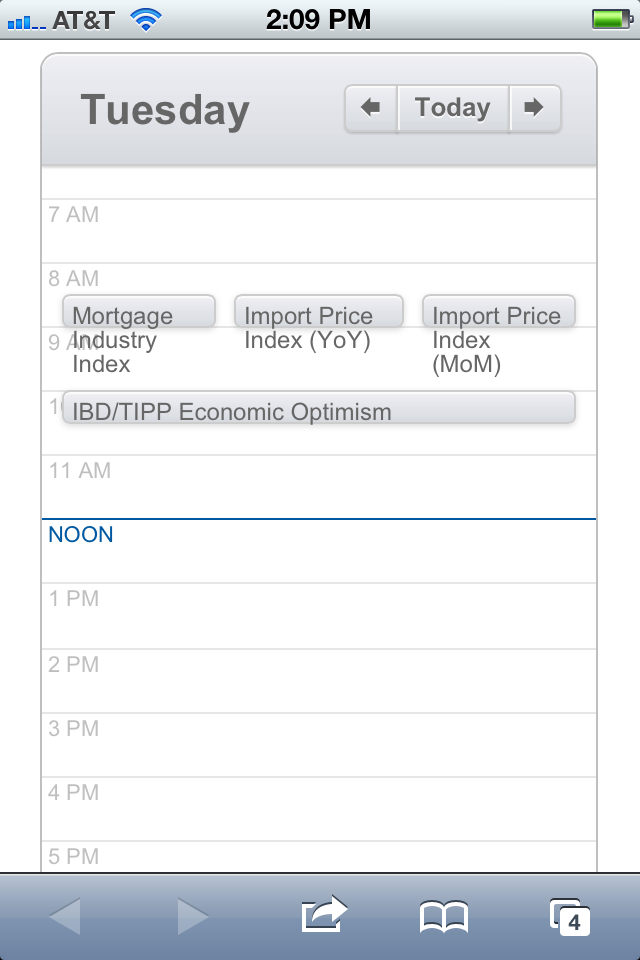Select the 11 AM time slot
The height and width of the screenshot is (960, 640).
319,487
